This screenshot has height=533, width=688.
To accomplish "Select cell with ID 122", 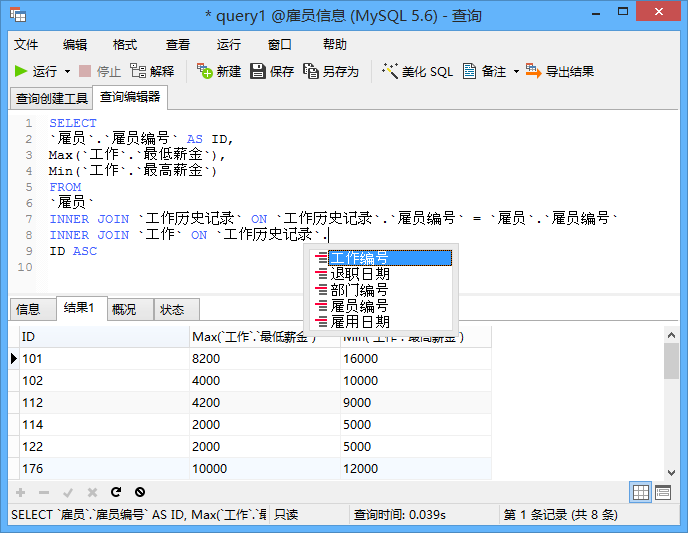I will (104, 447).
